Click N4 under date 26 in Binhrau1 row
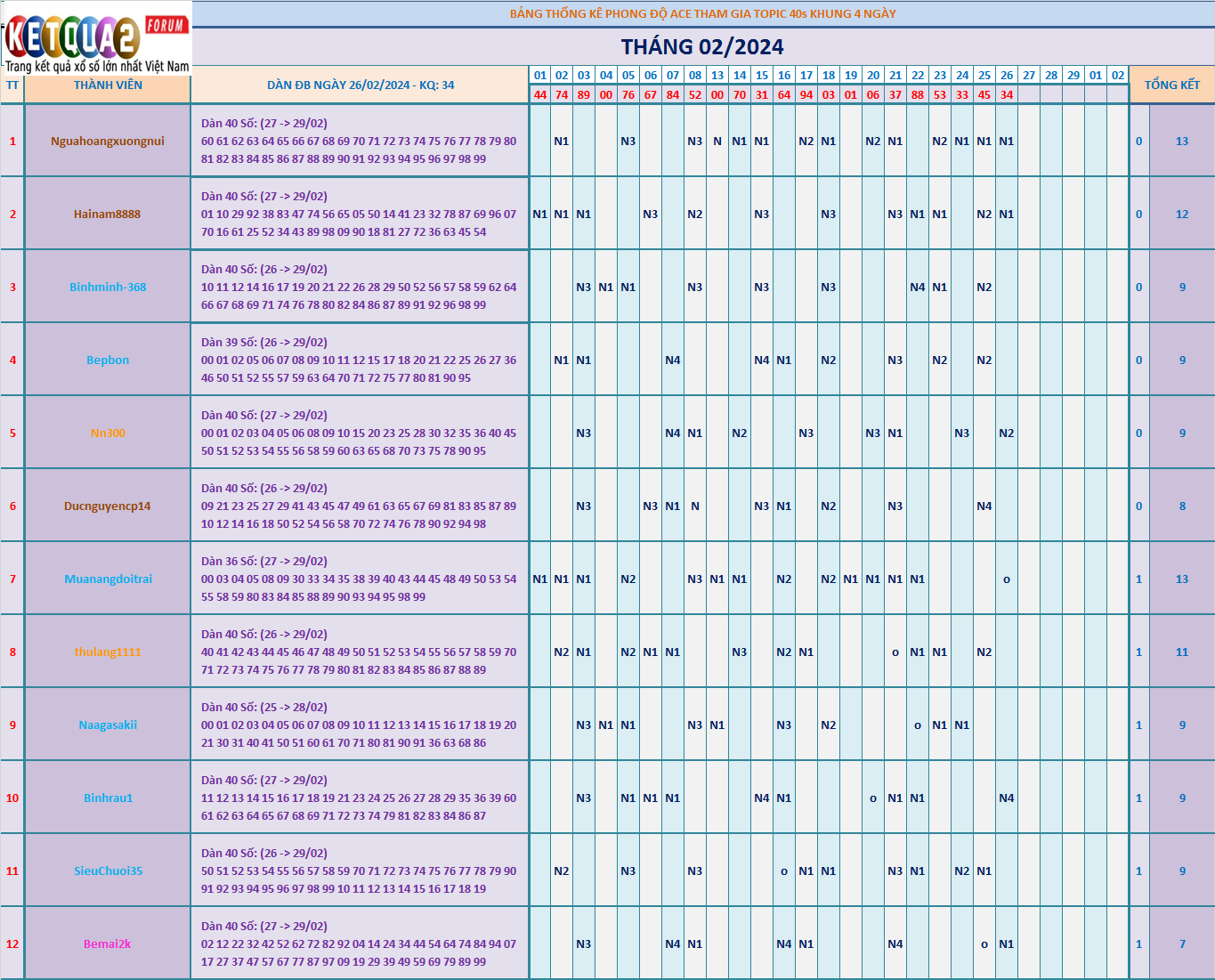 pyautogui.click(x=1007, y=798)
